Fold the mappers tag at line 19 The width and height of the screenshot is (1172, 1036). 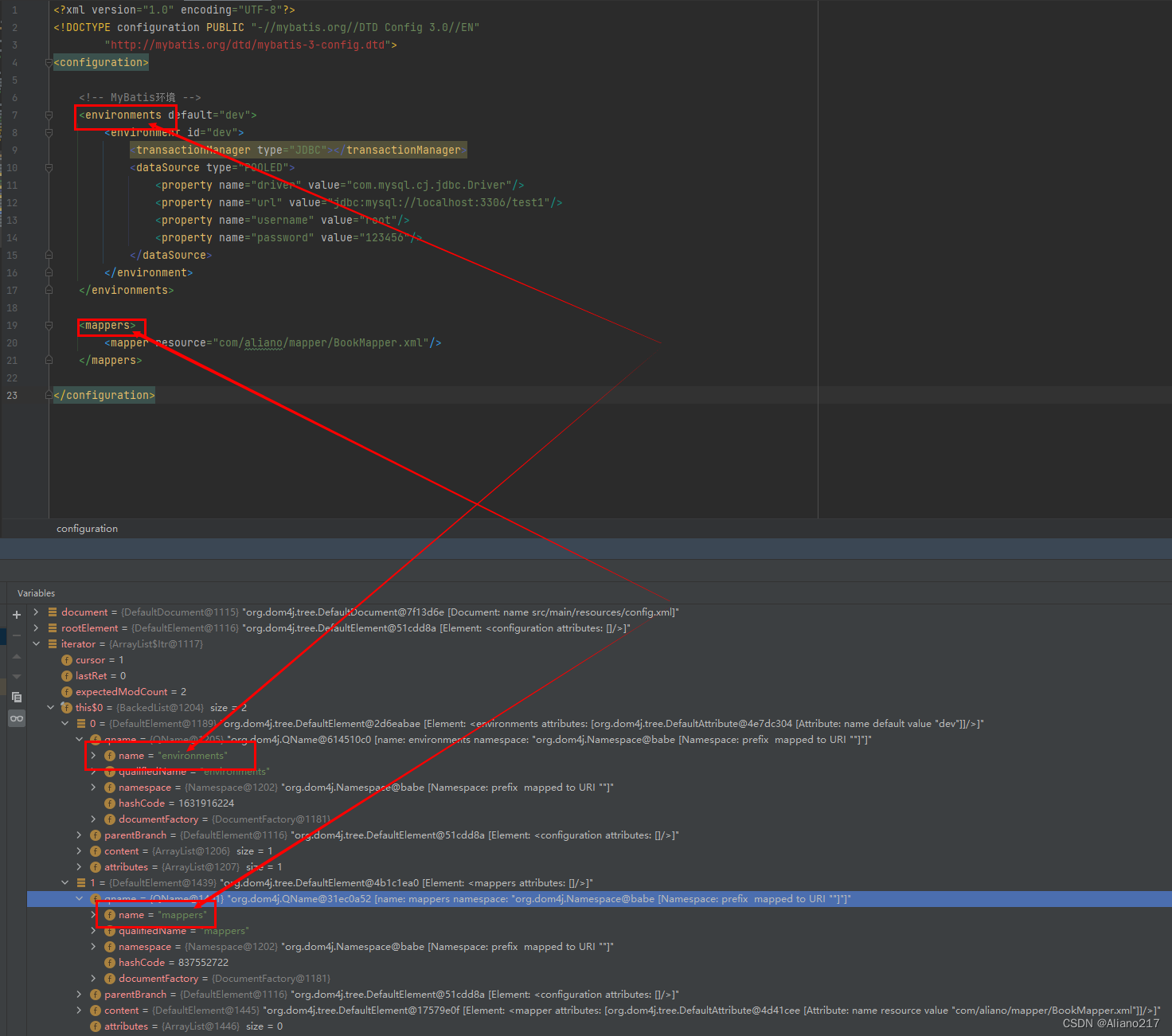coord(49,326)
